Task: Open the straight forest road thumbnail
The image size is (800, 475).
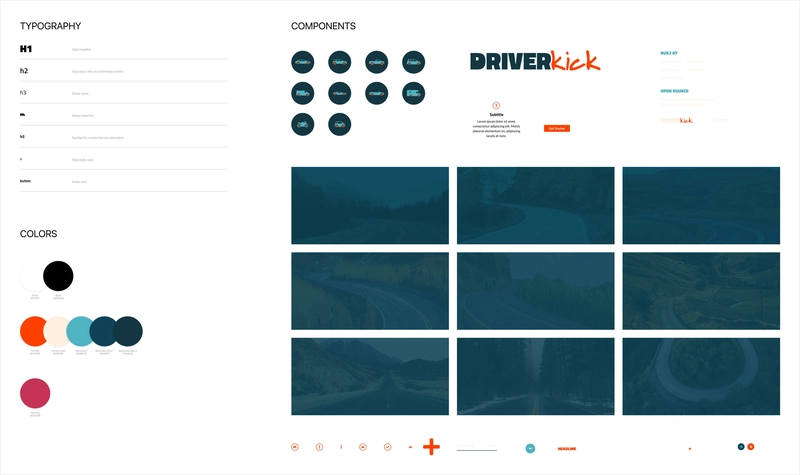Action: [x=536, y=376]
